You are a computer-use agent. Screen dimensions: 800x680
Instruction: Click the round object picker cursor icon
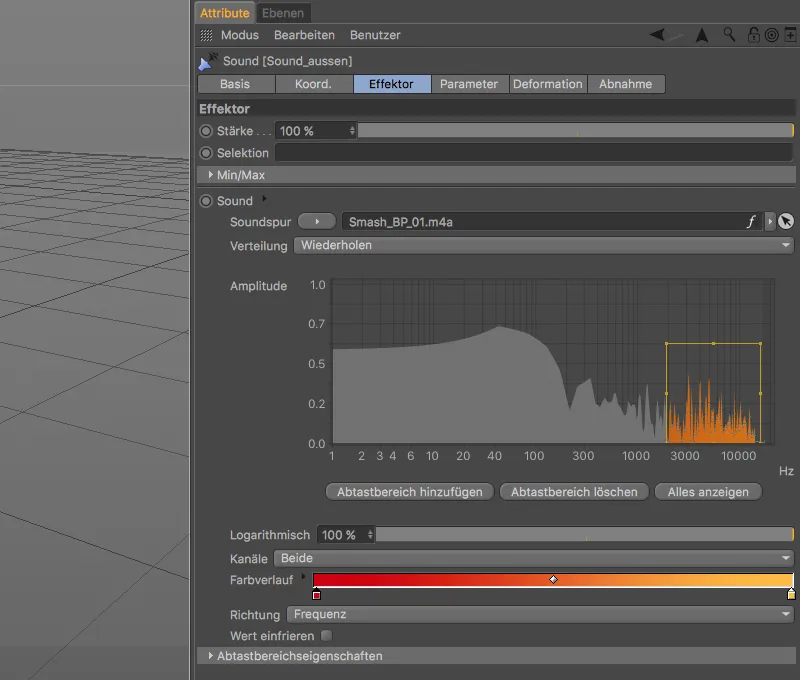[786, 221]
